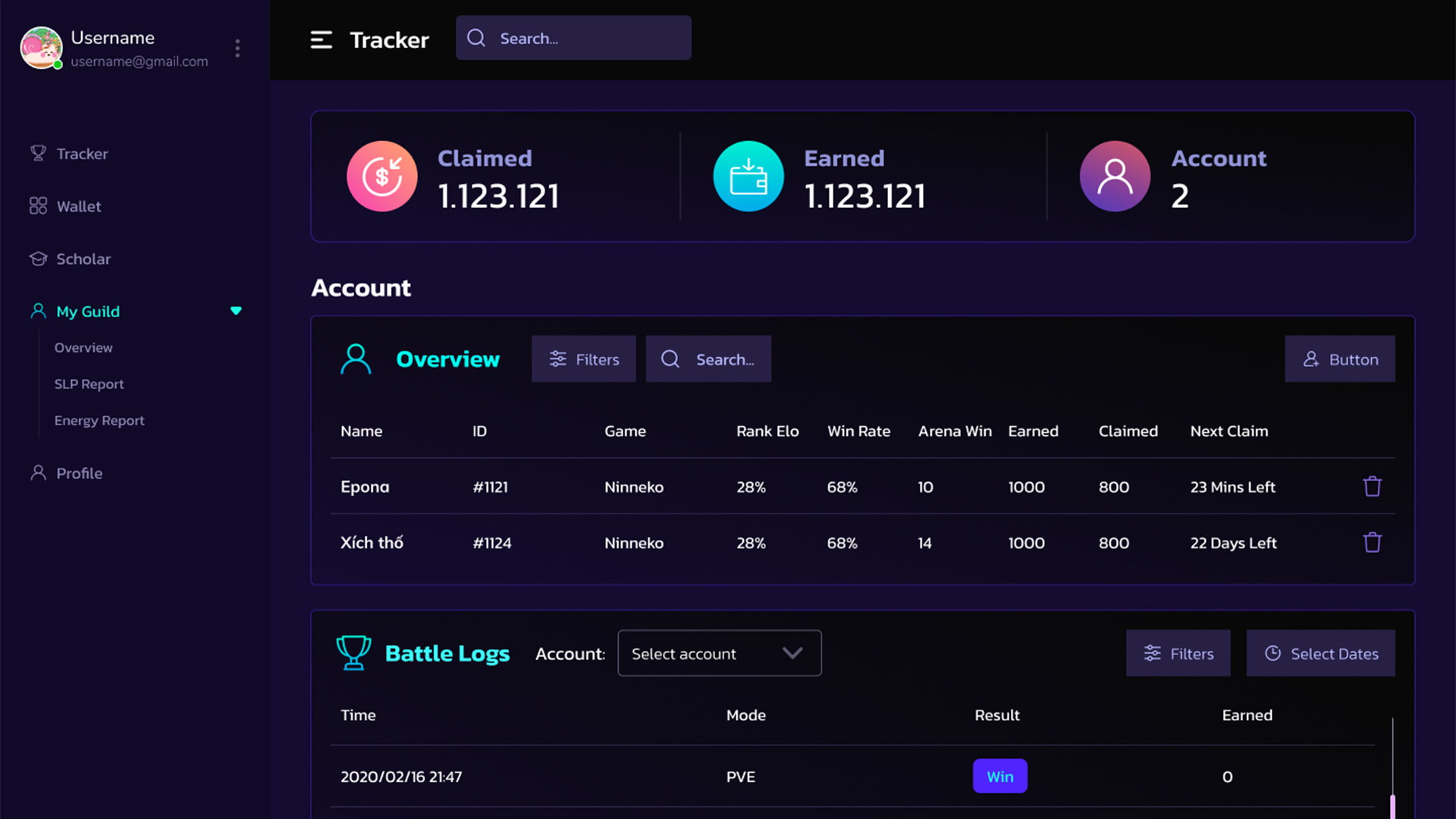1456x819 pixels.
Task: Click trash icon for Xích thố row
Action: [1372, 543]
